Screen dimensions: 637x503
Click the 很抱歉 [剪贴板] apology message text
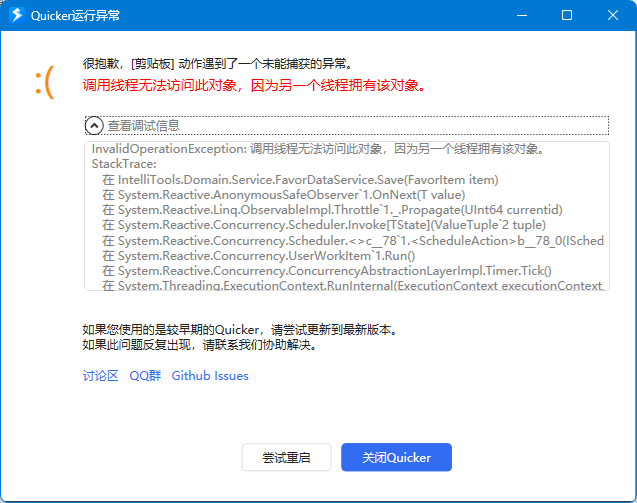217,63
